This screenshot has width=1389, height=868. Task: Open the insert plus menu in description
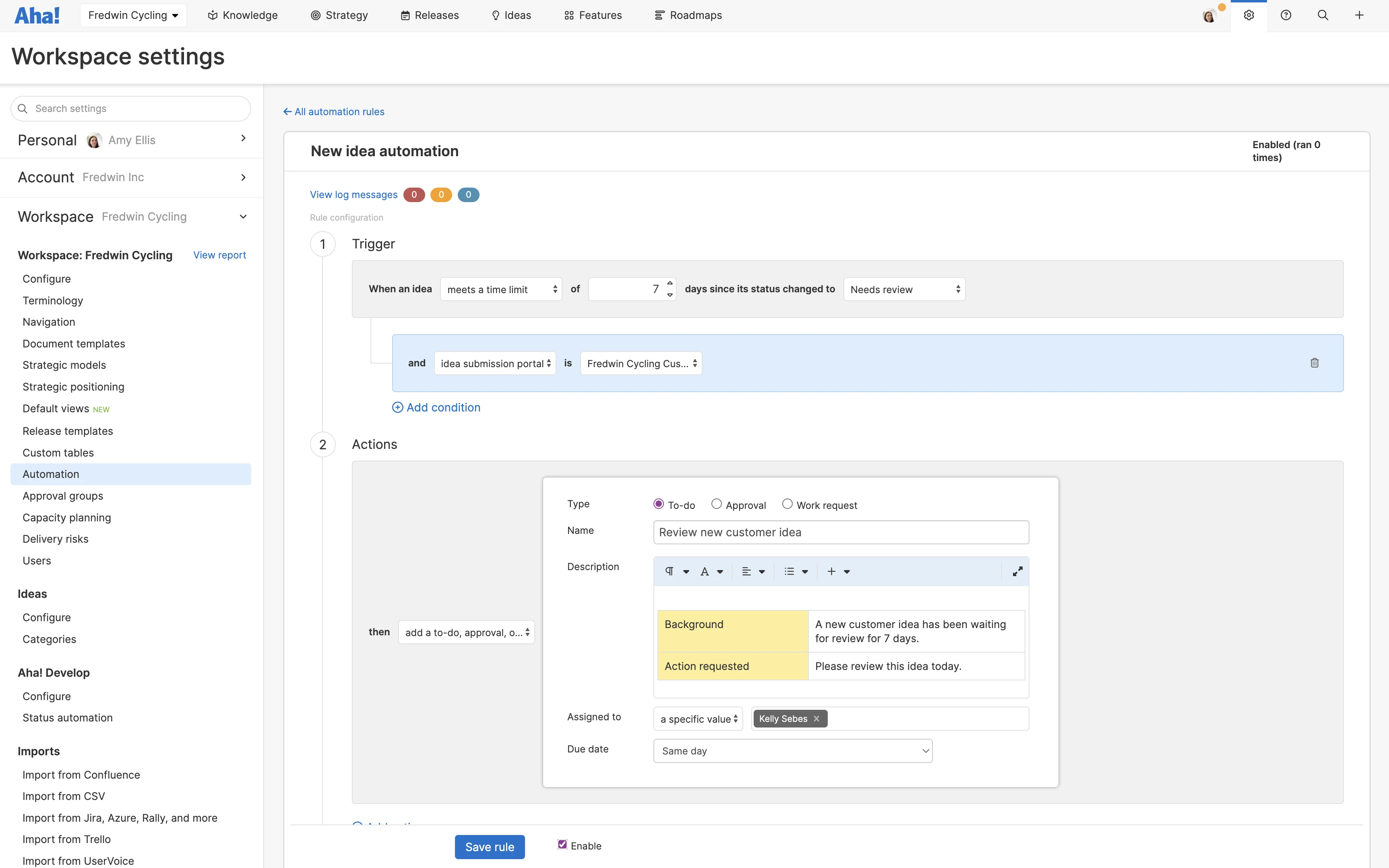click(832, 571)
